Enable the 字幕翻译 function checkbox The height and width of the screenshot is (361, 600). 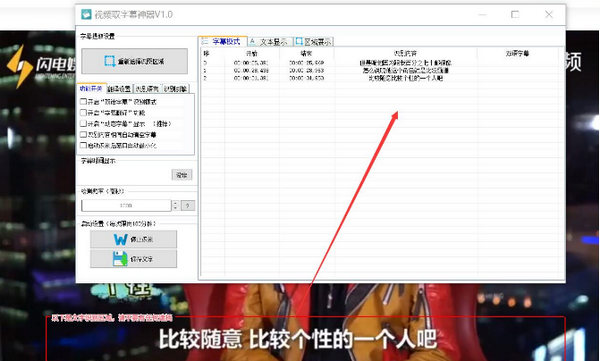[x=83, y=113]
